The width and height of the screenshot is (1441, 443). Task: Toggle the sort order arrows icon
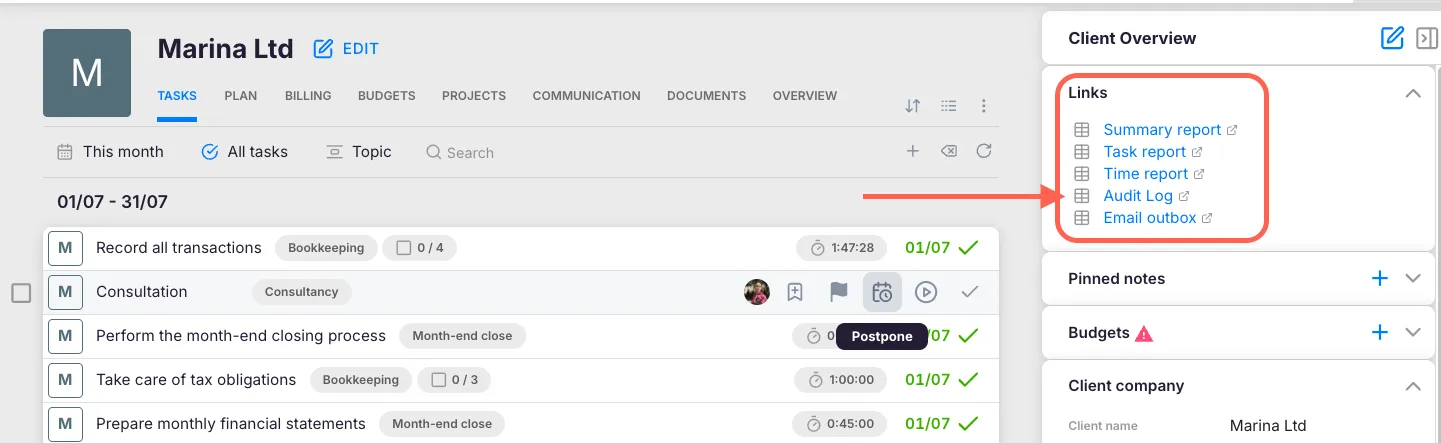[x=912, y=105]
